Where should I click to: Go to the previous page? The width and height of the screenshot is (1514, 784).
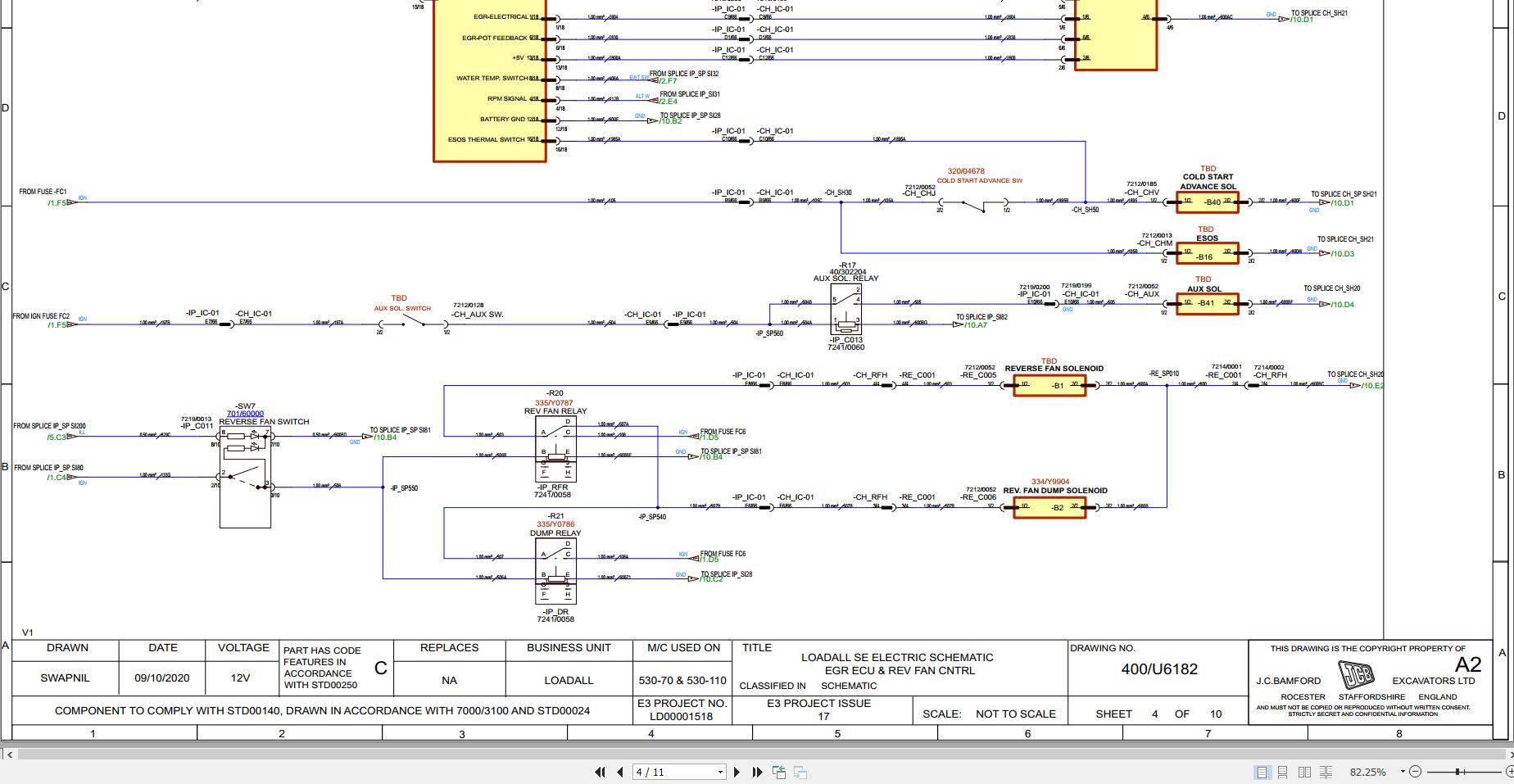[620, 772]
